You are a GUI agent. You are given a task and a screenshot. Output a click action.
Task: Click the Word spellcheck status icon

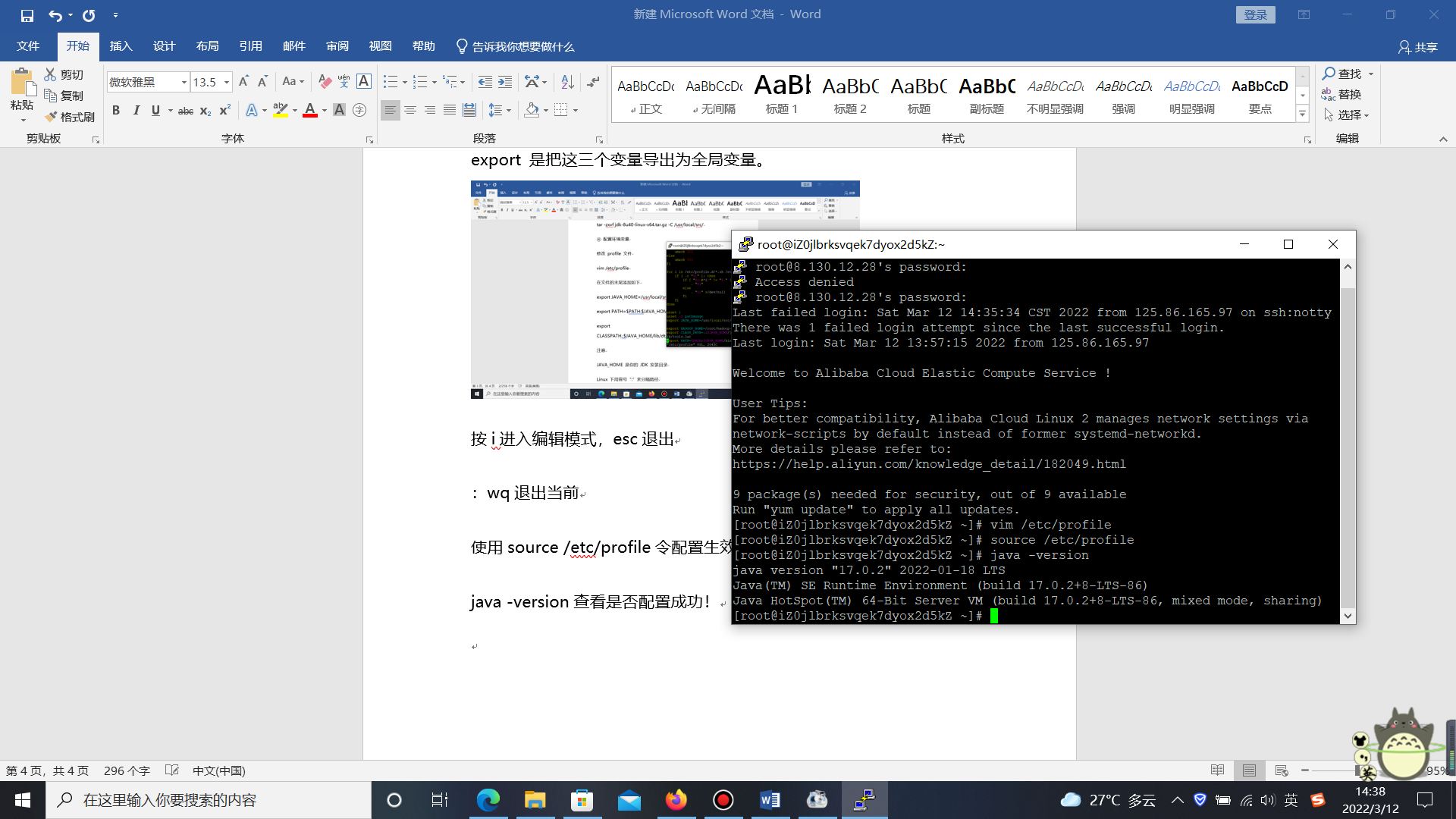(x=172, y=770)
